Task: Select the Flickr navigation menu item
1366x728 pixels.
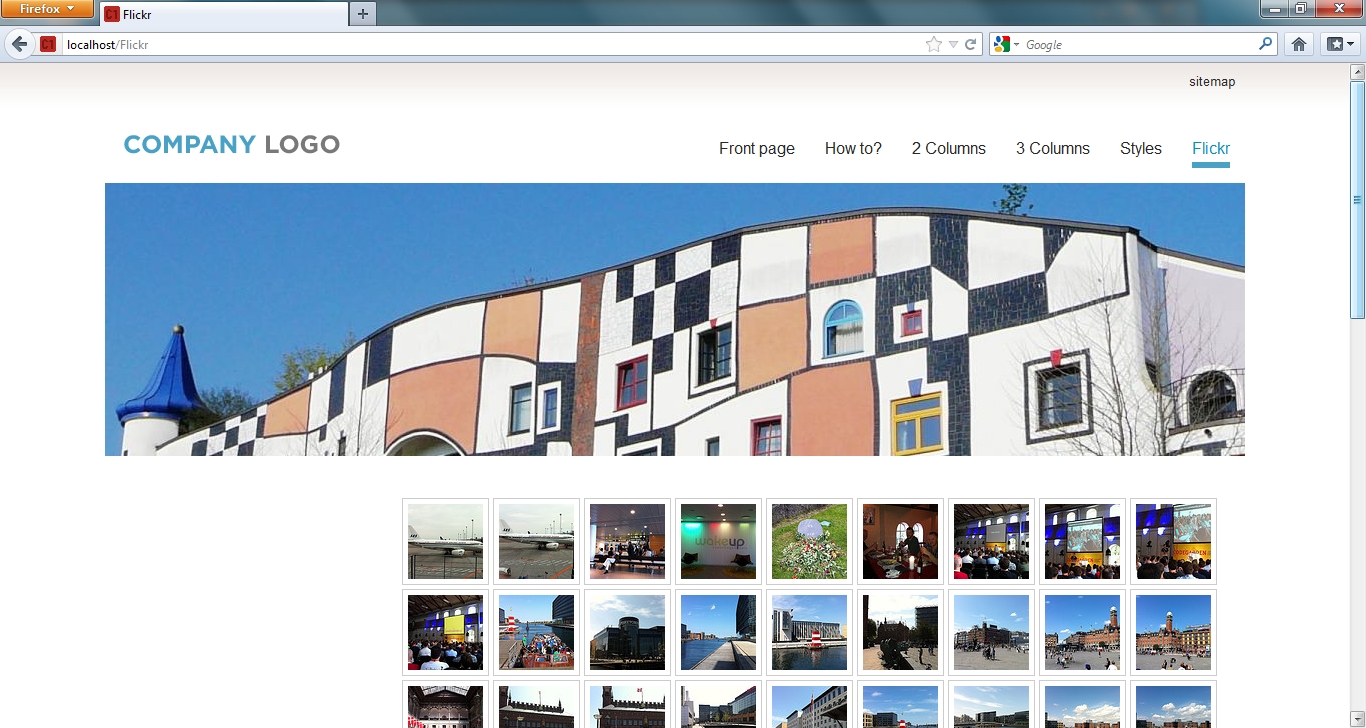Action: (1210, 149)
